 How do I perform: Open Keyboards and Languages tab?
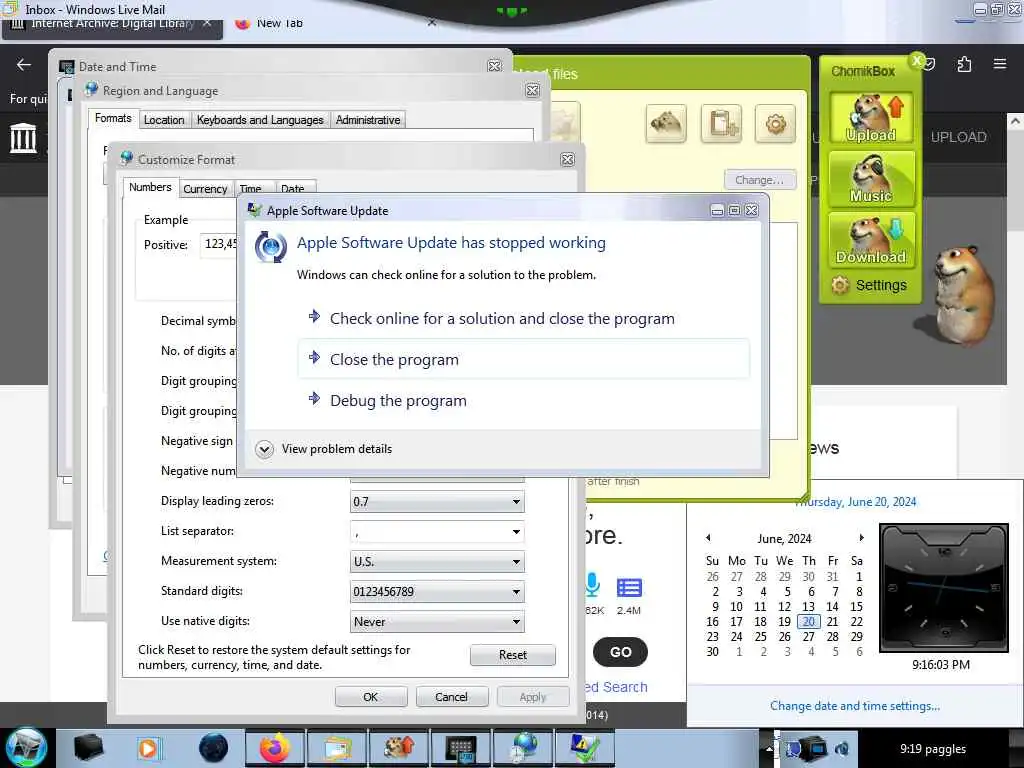coord(260,120)
